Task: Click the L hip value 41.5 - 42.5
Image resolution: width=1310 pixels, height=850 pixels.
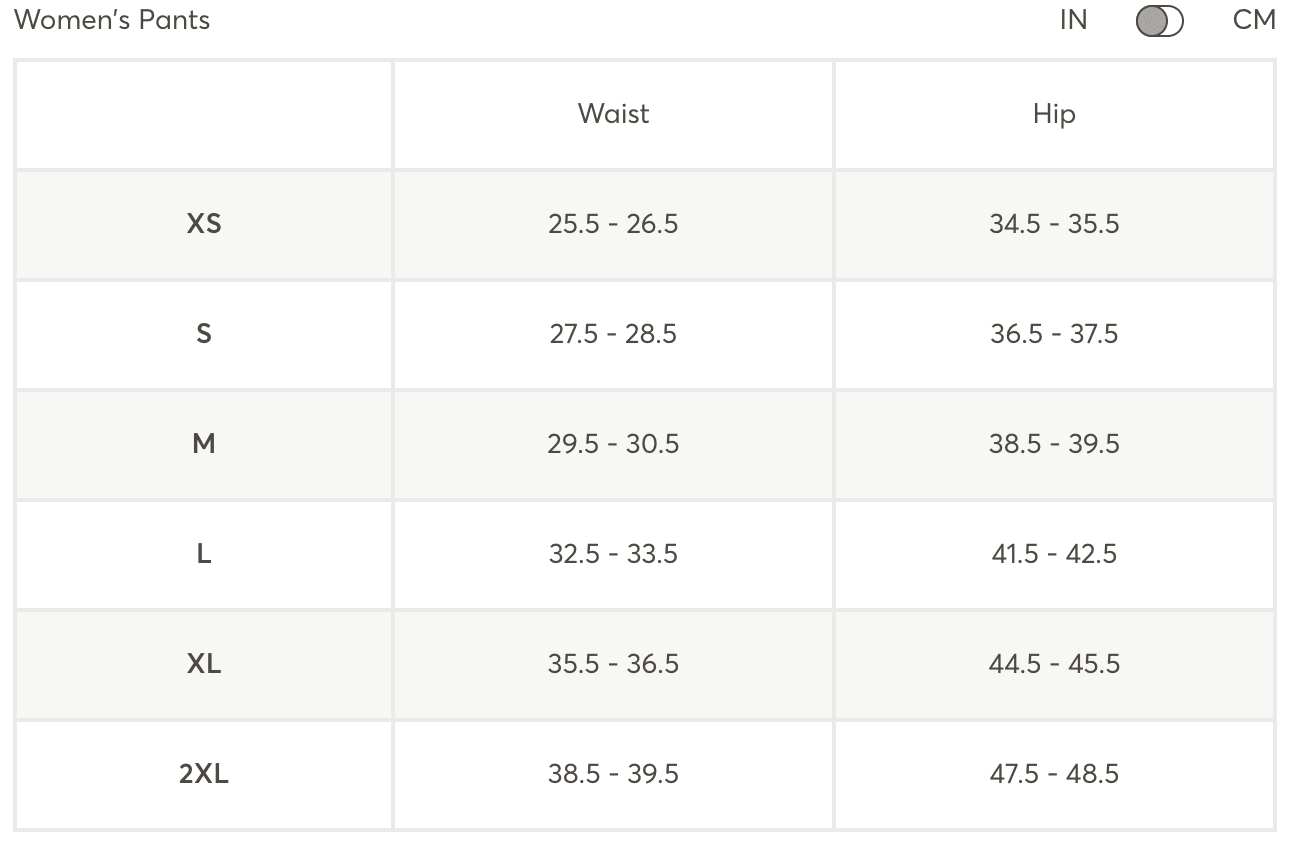Action: click(1054, 554)
